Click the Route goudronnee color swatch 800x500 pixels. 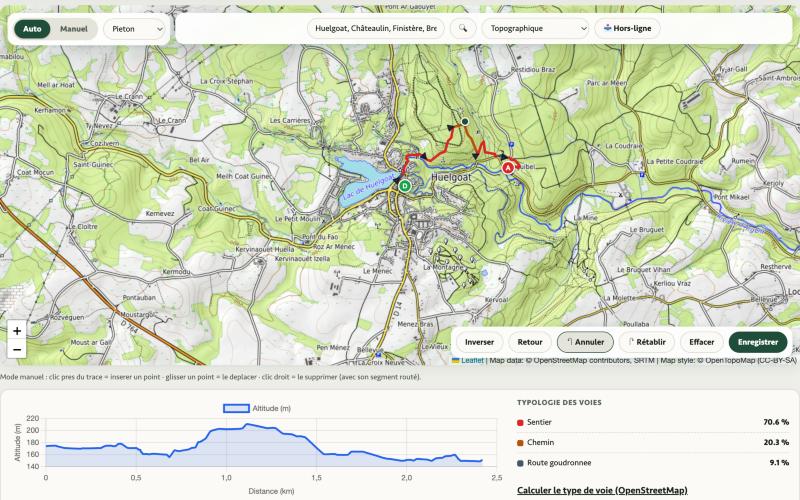pos(520,463)
